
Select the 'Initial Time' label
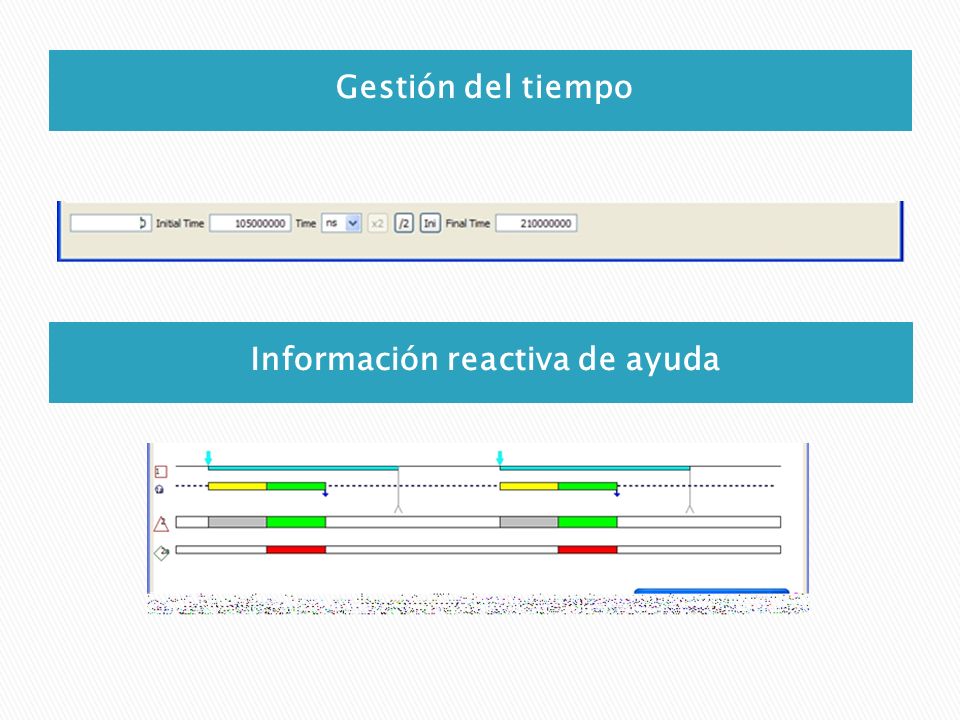[179, 223]
